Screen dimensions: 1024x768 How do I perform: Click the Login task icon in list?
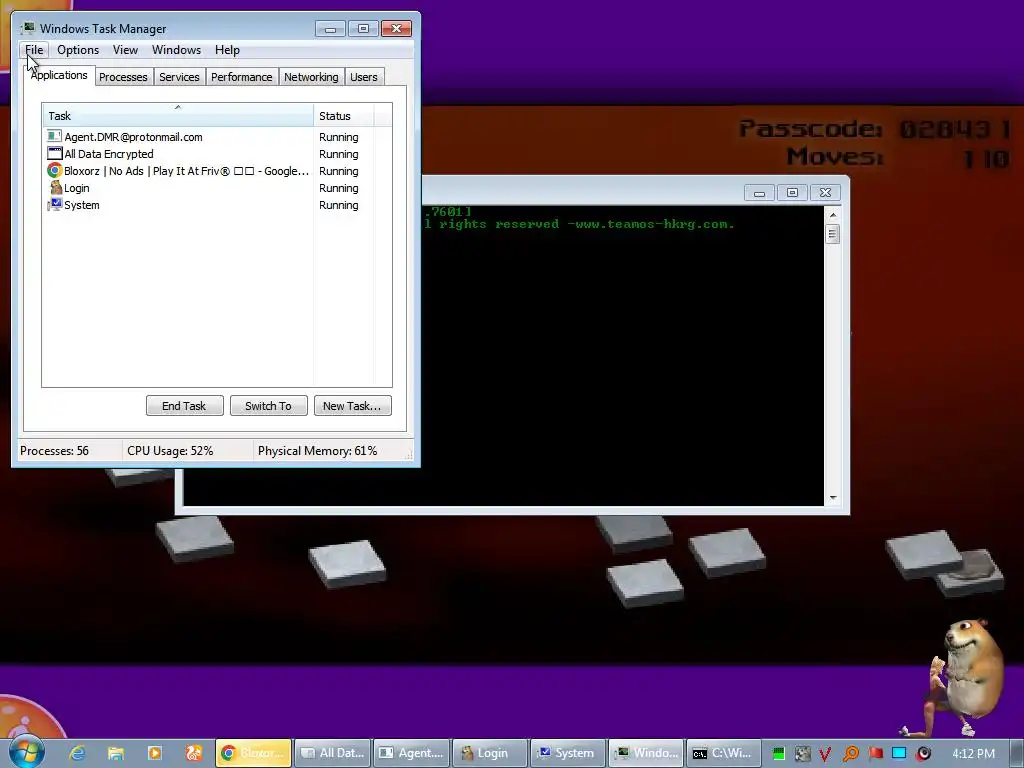tap(56, 187)
